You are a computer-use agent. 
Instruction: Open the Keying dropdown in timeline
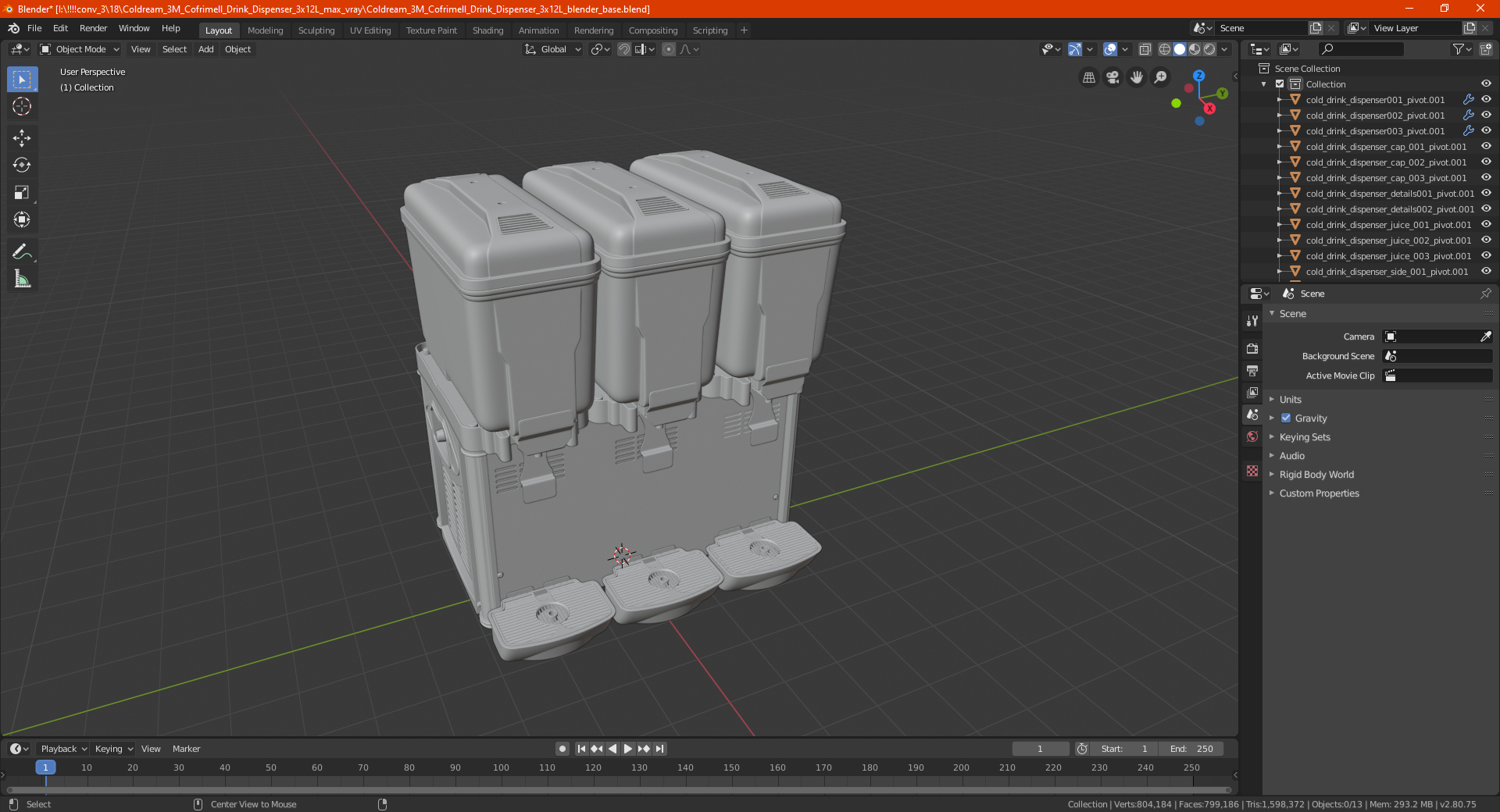coord(113,749)
